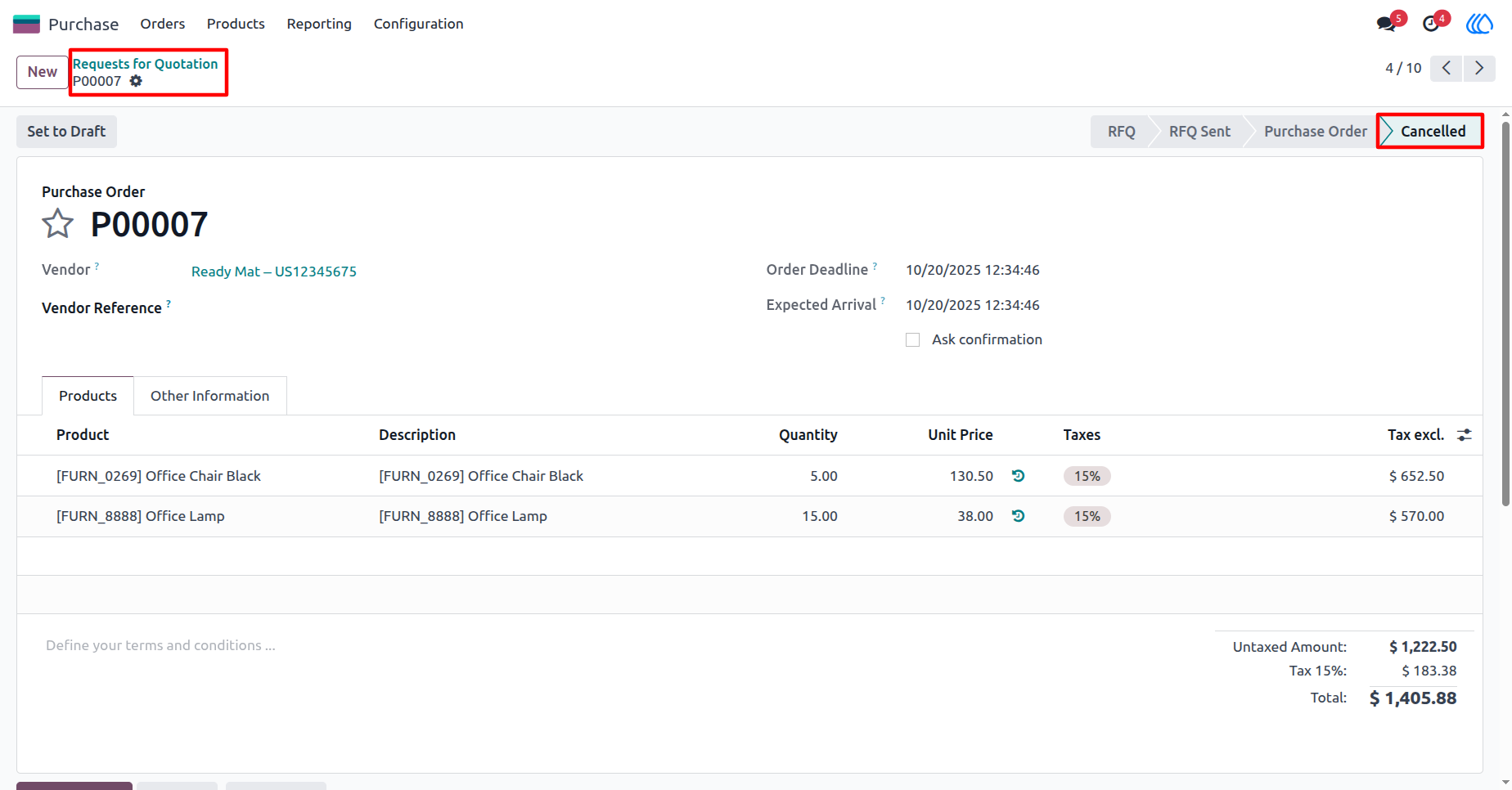Go to next record arrow
1512x790 pixels.
click(x=1479, y=68)
